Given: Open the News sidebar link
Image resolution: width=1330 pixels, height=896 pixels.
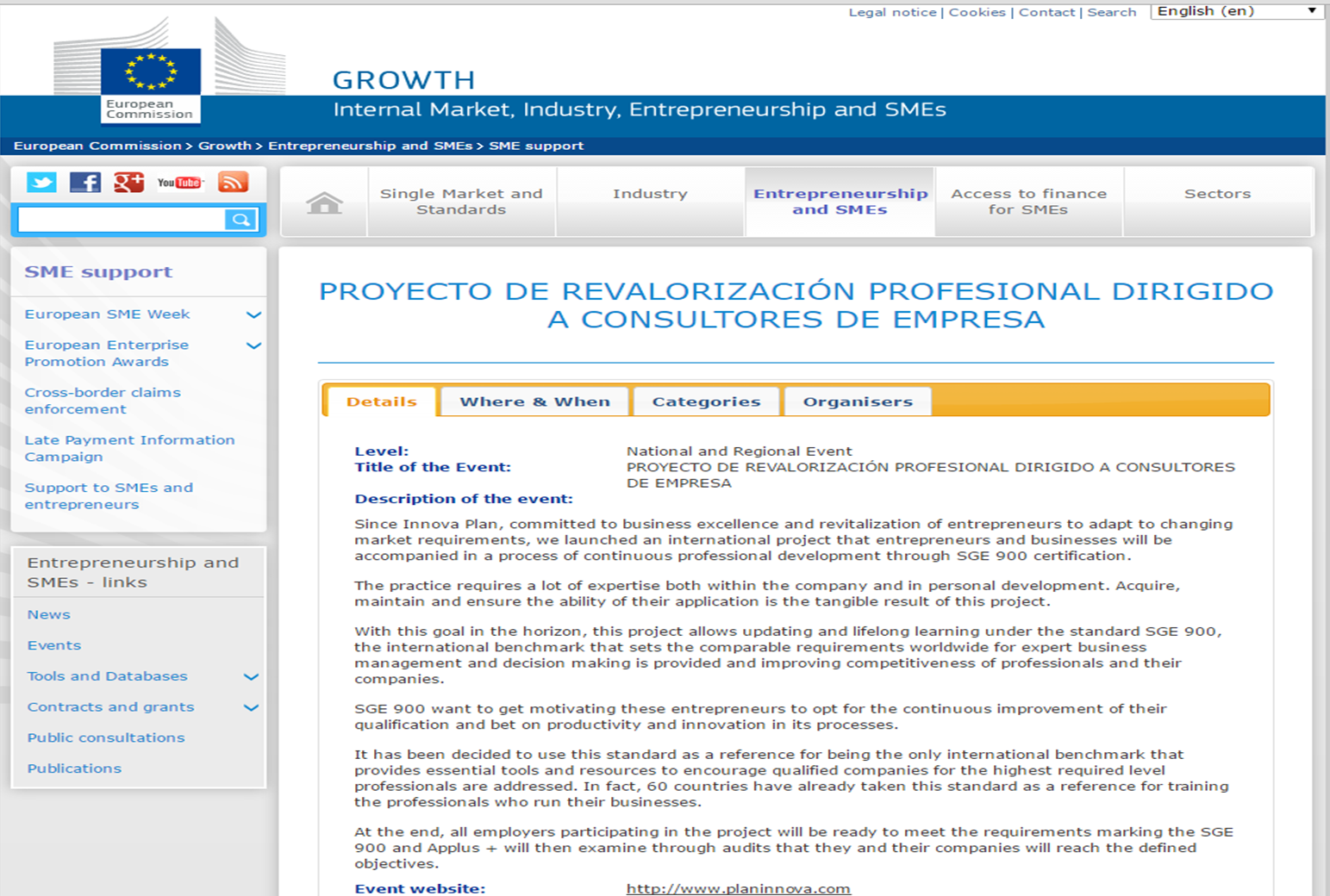Looking at the screenshot, I should [x=48, y=614].
